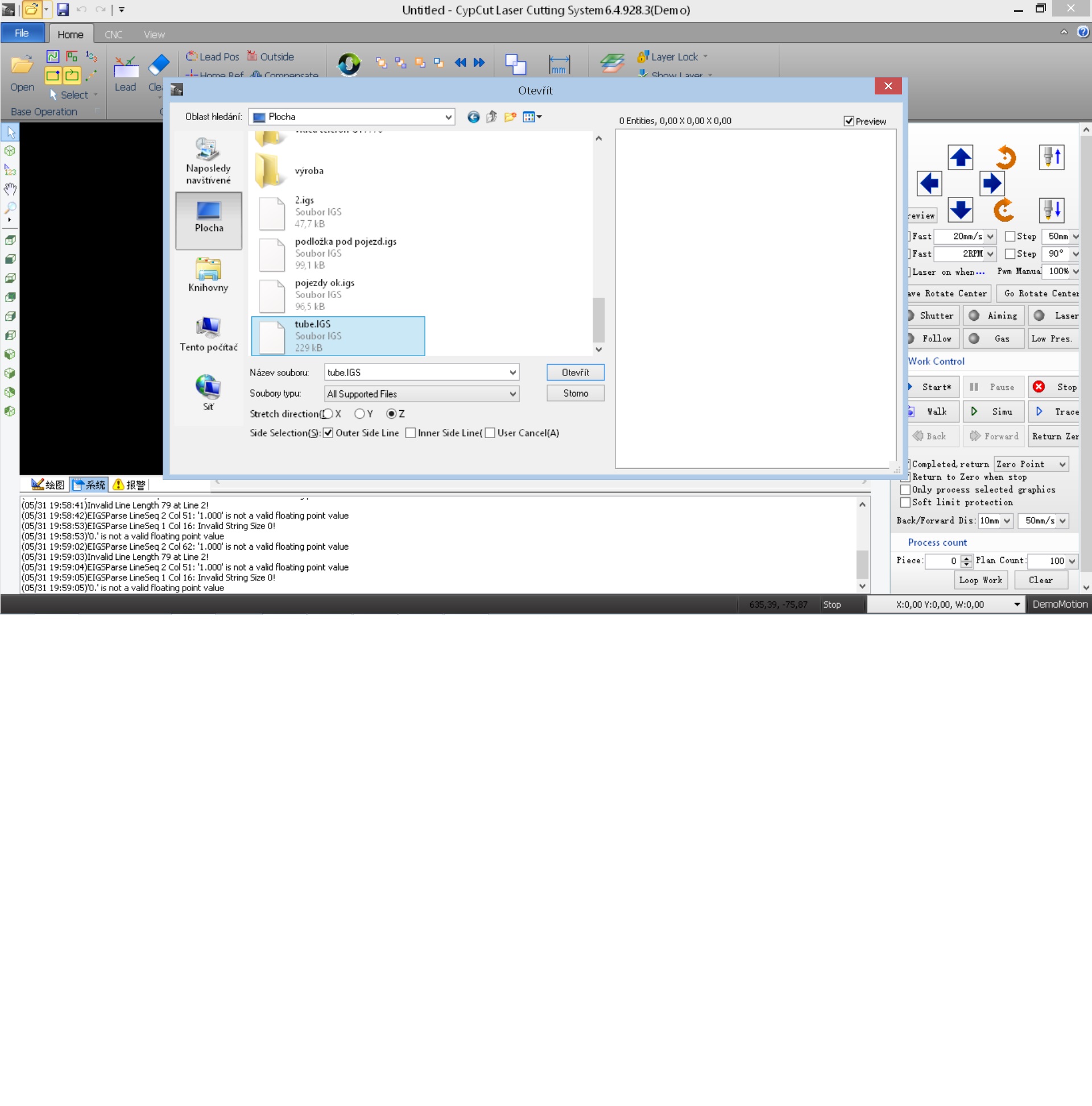The image size is (1092, 1106).
Task: Click the Simu button
Action: 993,412
